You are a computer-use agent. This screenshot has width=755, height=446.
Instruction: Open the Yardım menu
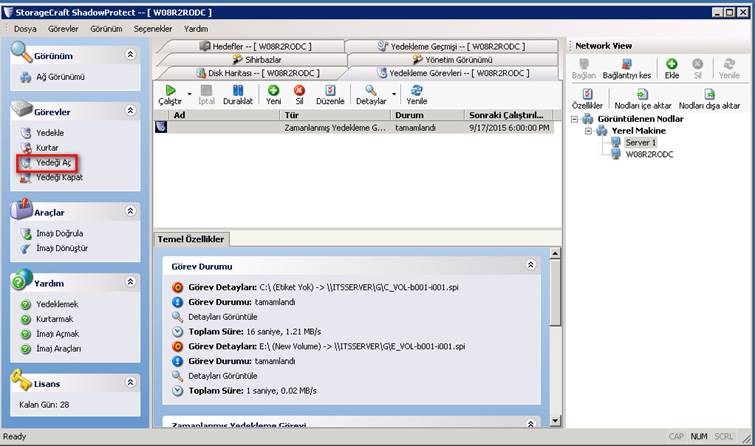(196, 29)
